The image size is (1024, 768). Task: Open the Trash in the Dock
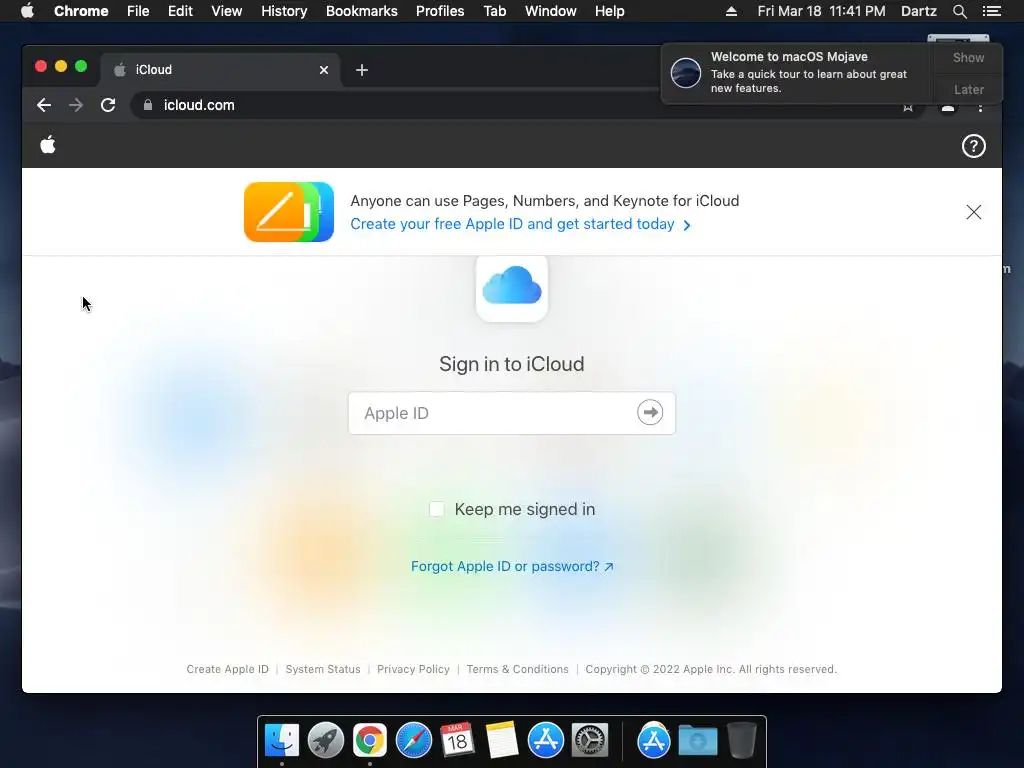point(742,740)
